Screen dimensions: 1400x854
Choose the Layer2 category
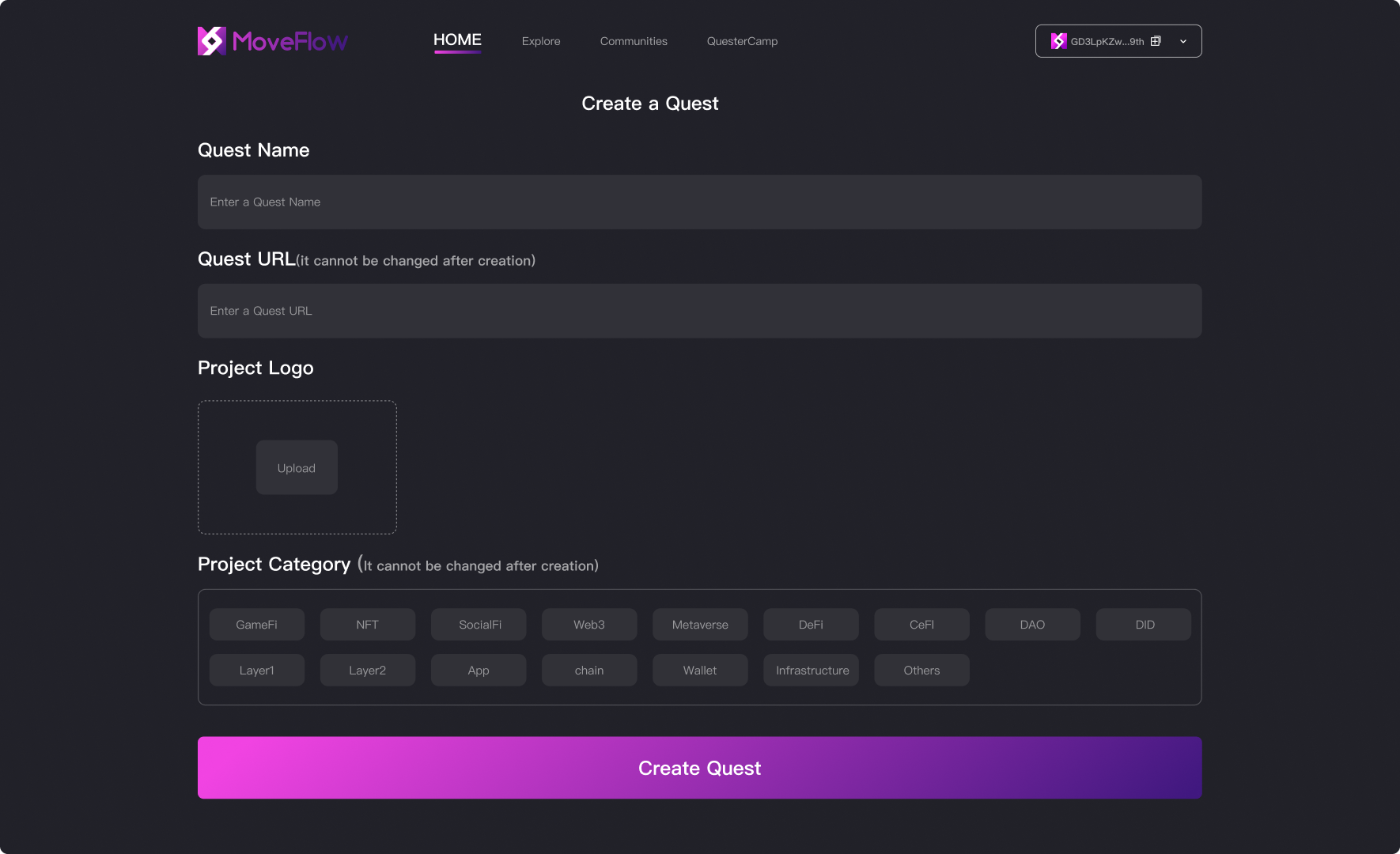pos(368,671)
